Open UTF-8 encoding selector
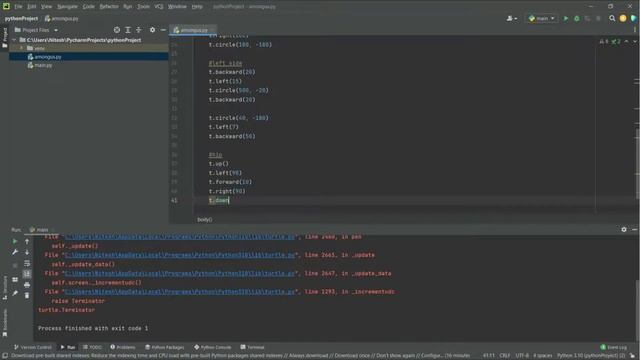 tap(522, 356)
